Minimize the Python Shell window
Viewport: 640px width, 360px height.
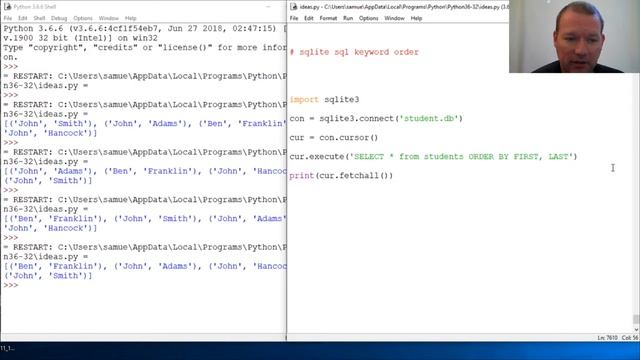pos(268,7)
